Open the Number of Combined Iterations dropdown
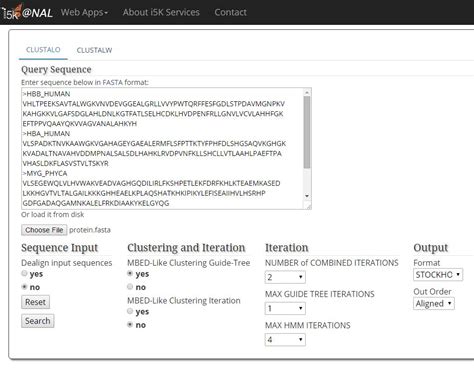 pos(285,277)
